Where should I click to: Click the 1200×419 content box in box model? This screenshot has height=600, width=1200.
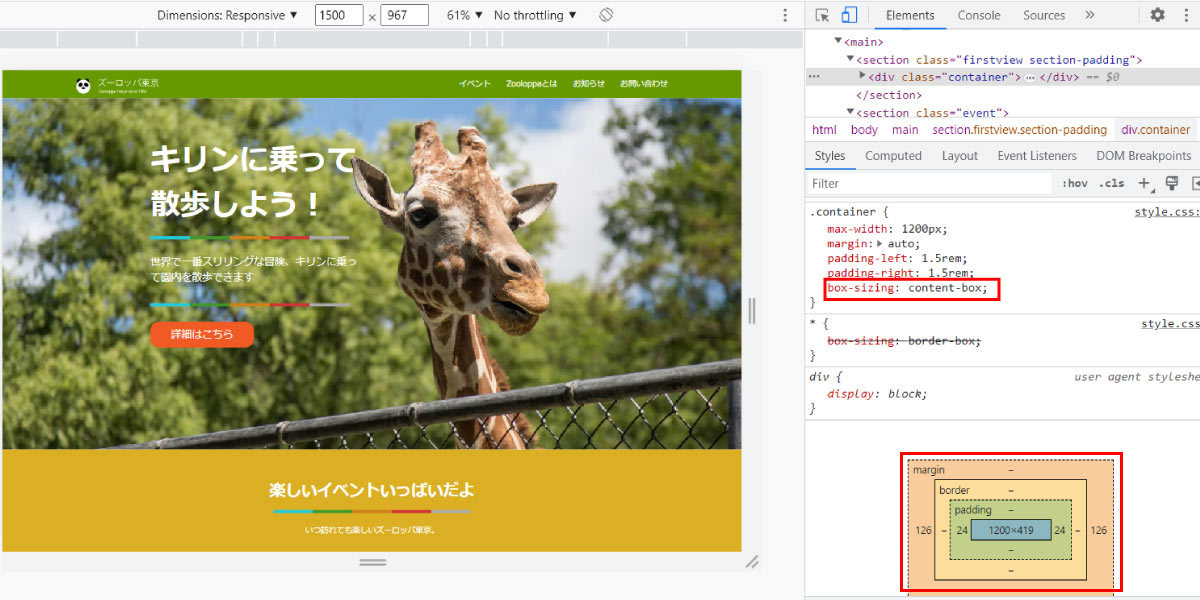click(1009, 530)
